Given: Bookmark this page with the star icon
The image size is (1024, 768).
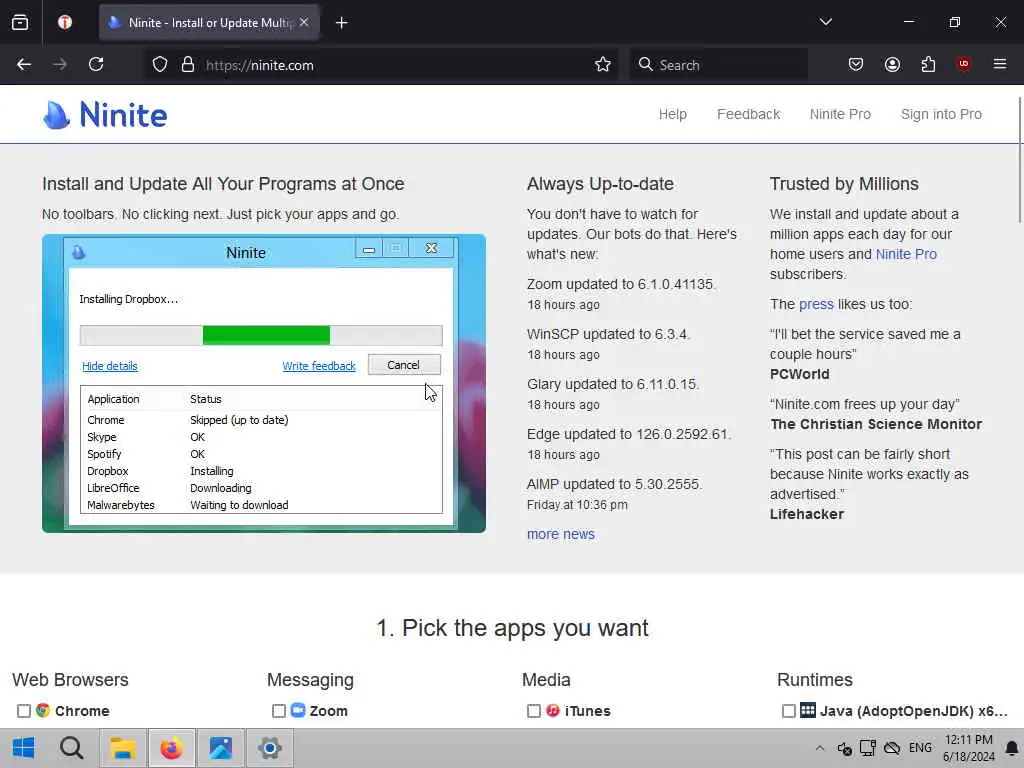Looking at the screenshot, I should pyautogui.click(x=603, y=65).
